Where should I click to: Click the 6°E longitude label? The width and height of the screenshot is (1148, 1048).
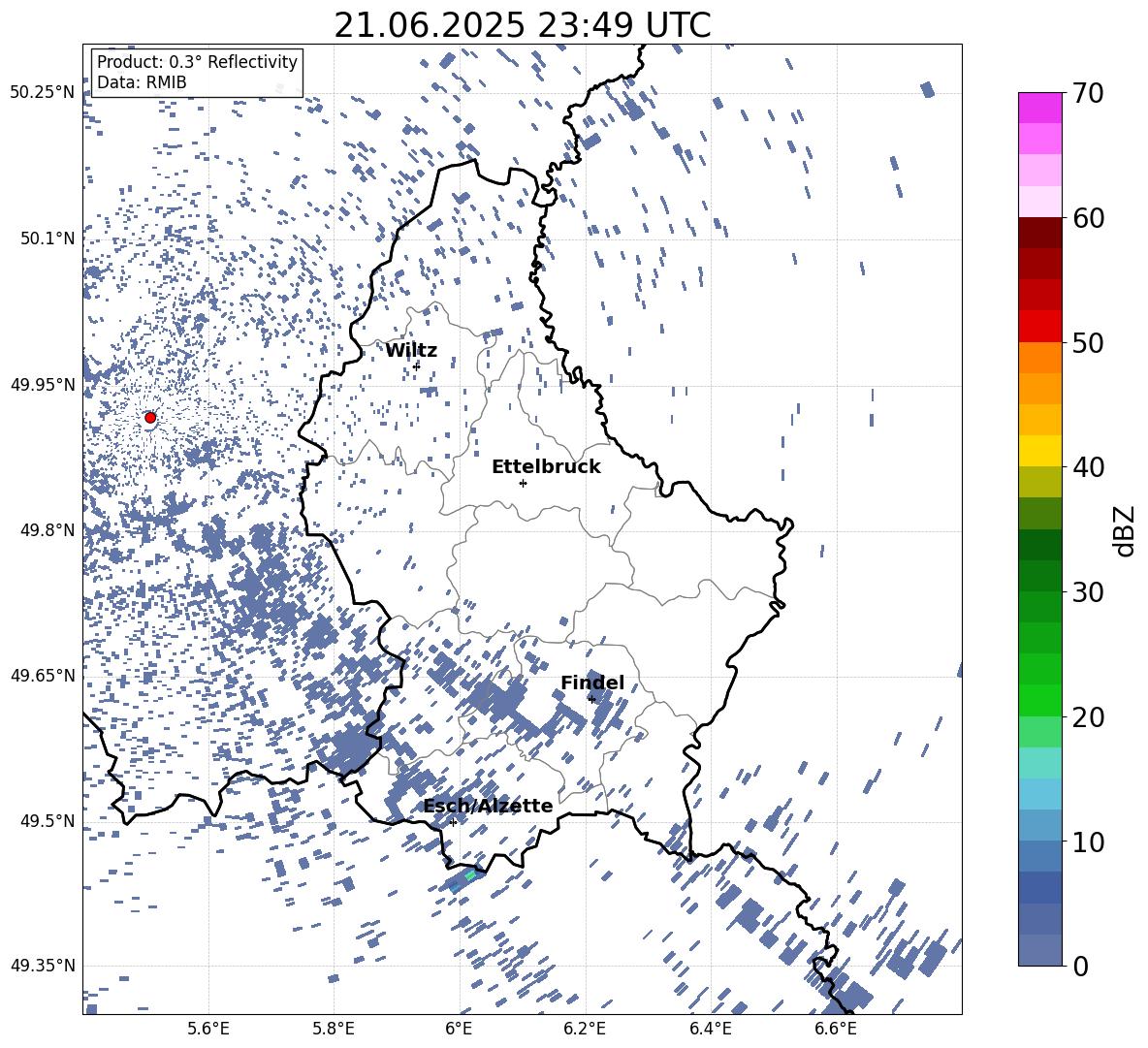(x=459, y=1029)
